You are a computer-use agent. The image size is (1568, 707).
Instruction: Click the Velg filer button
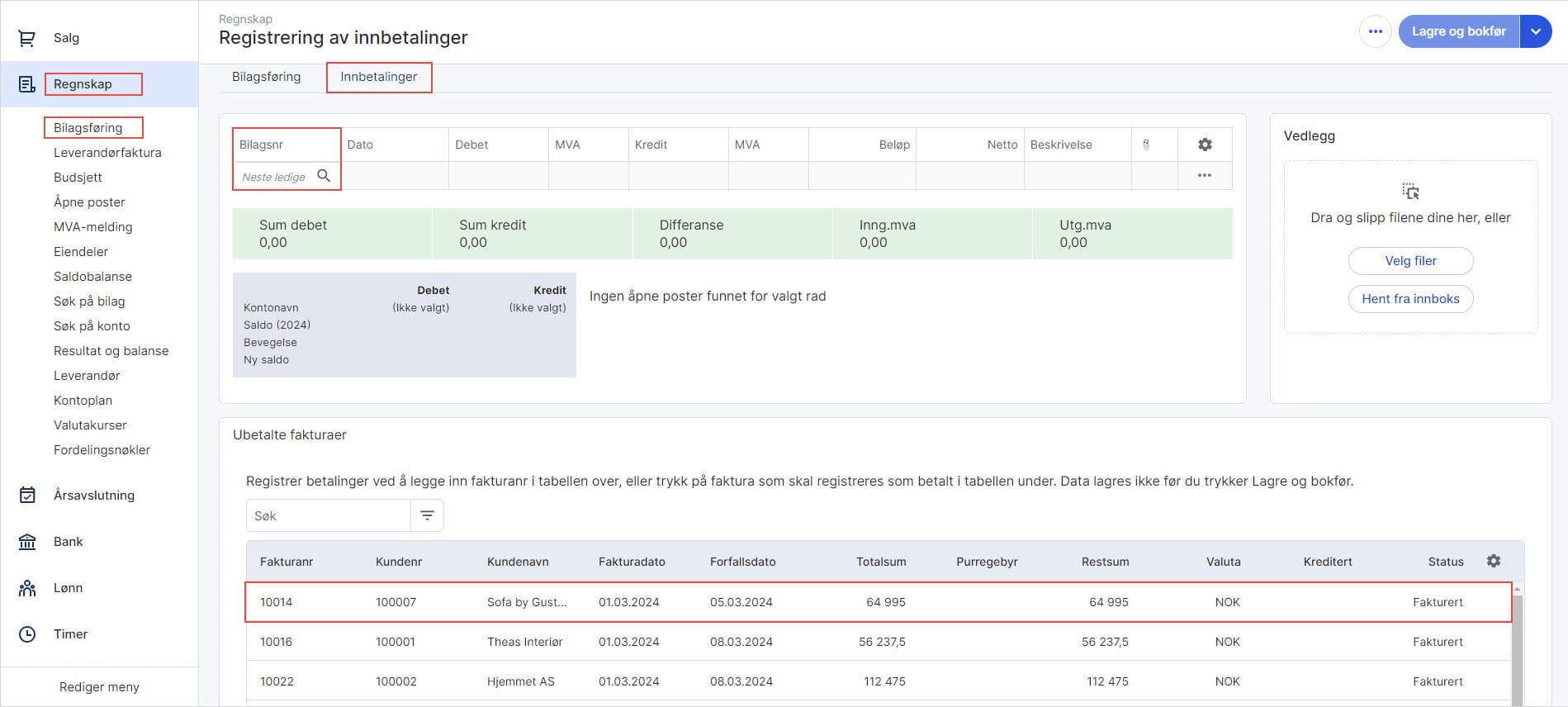(1410, 261)
